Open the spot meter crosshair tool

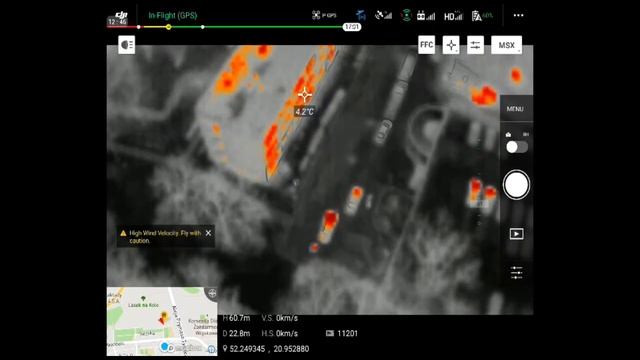pyautogui.click(x=451, y=45)
